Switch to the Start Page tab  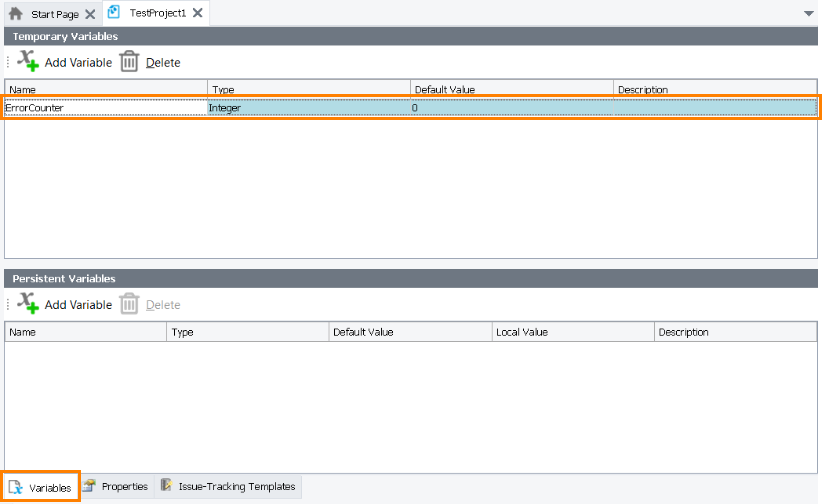click(54, 14)
